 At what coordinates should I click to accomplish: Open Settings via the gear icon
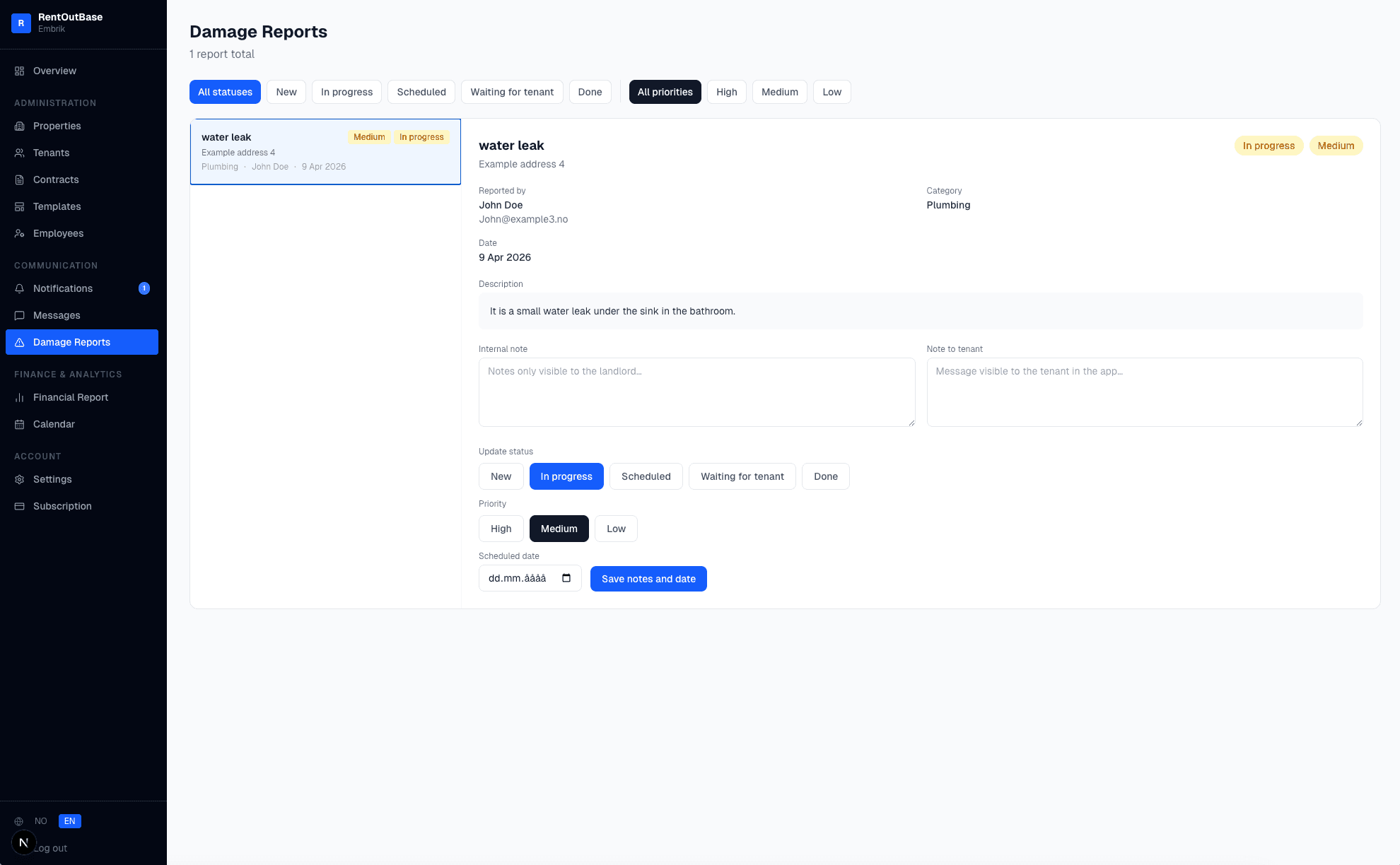(20, 479)
